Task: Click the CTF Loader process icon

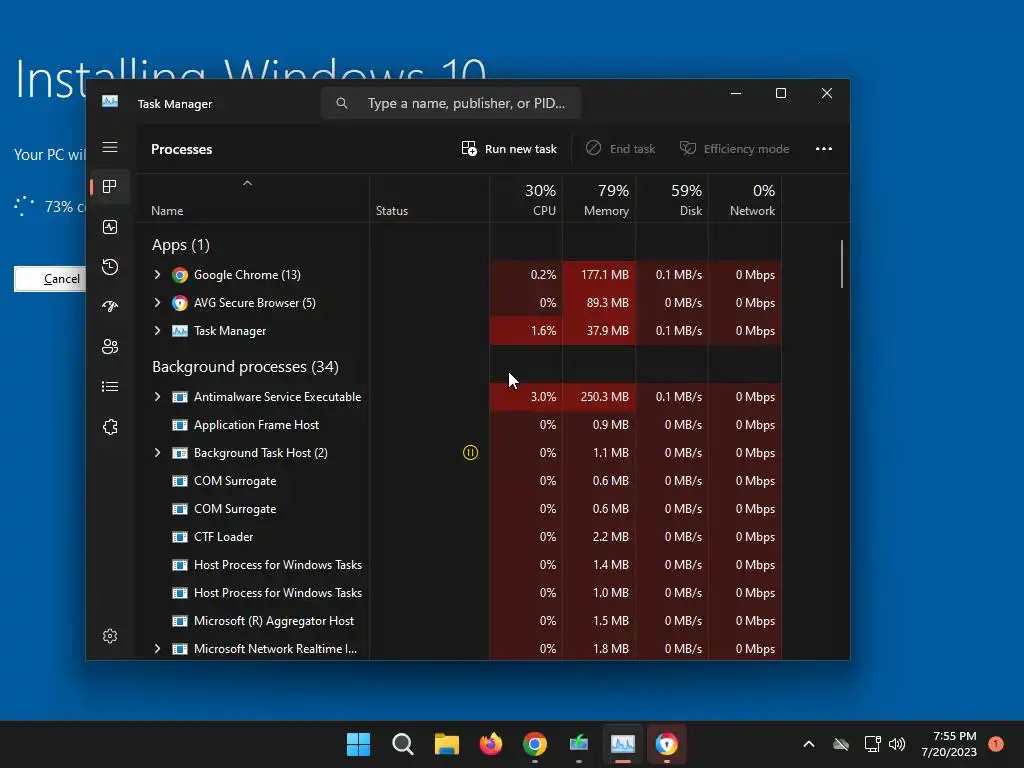Action: [x=180, y=537]
